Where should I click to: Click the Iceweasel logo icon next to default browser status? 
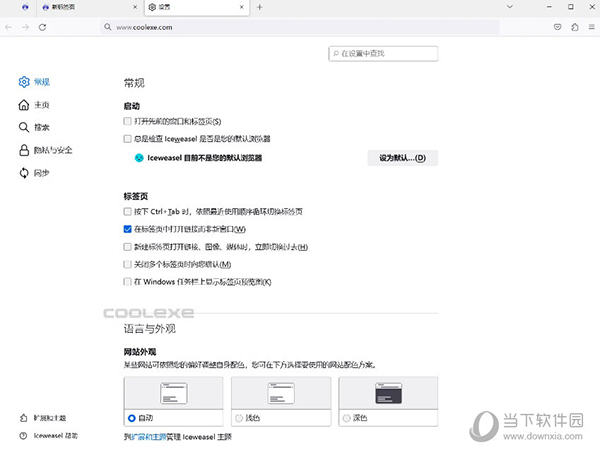tap(139, 158)
